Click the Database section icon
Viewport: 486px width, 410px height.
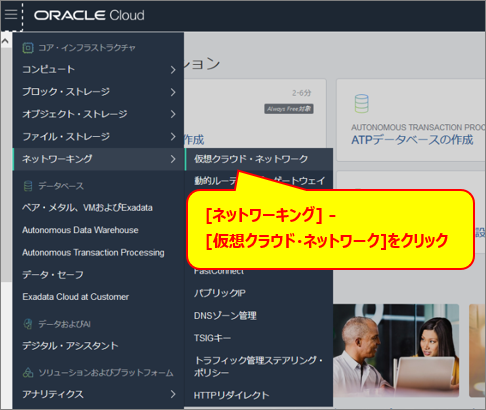pos(28,186)
